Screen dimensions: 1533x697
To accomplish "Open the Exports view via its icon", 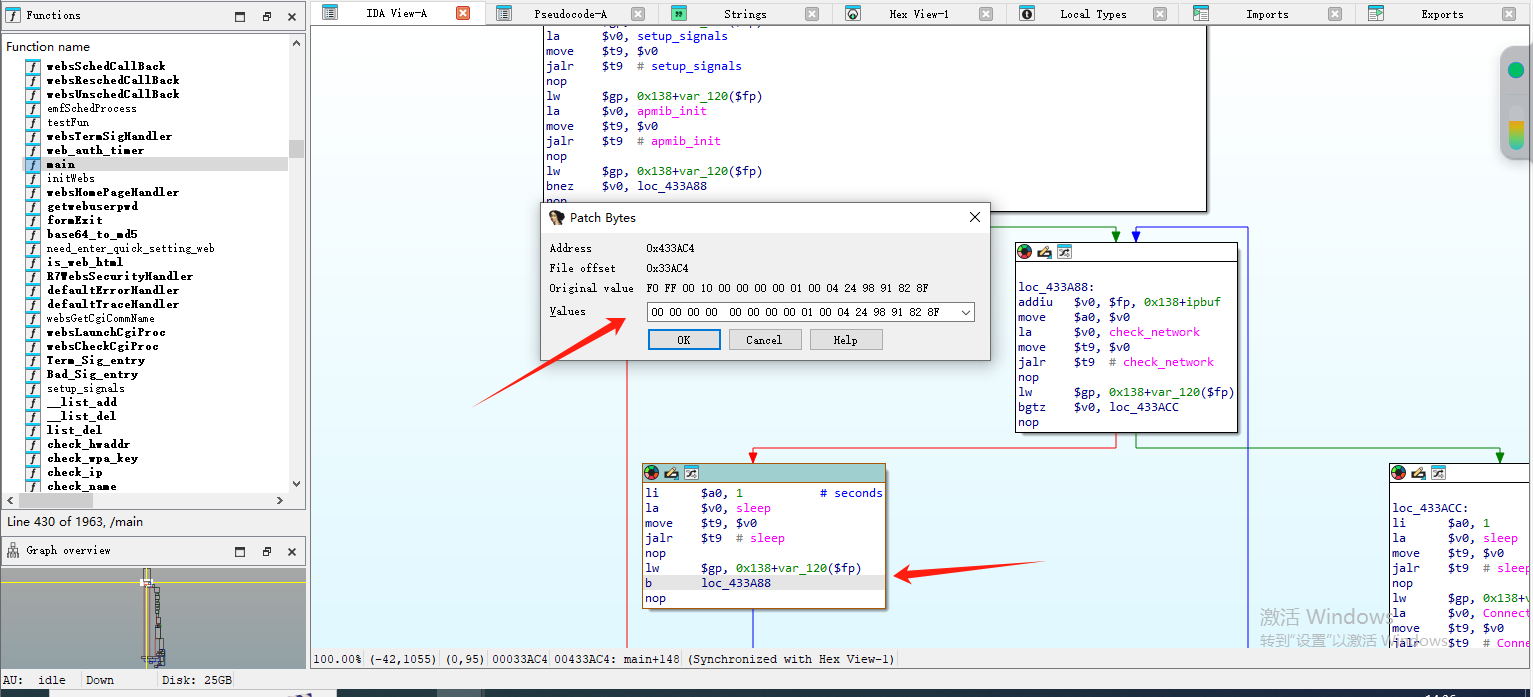I will click(x=1376, y=14).
